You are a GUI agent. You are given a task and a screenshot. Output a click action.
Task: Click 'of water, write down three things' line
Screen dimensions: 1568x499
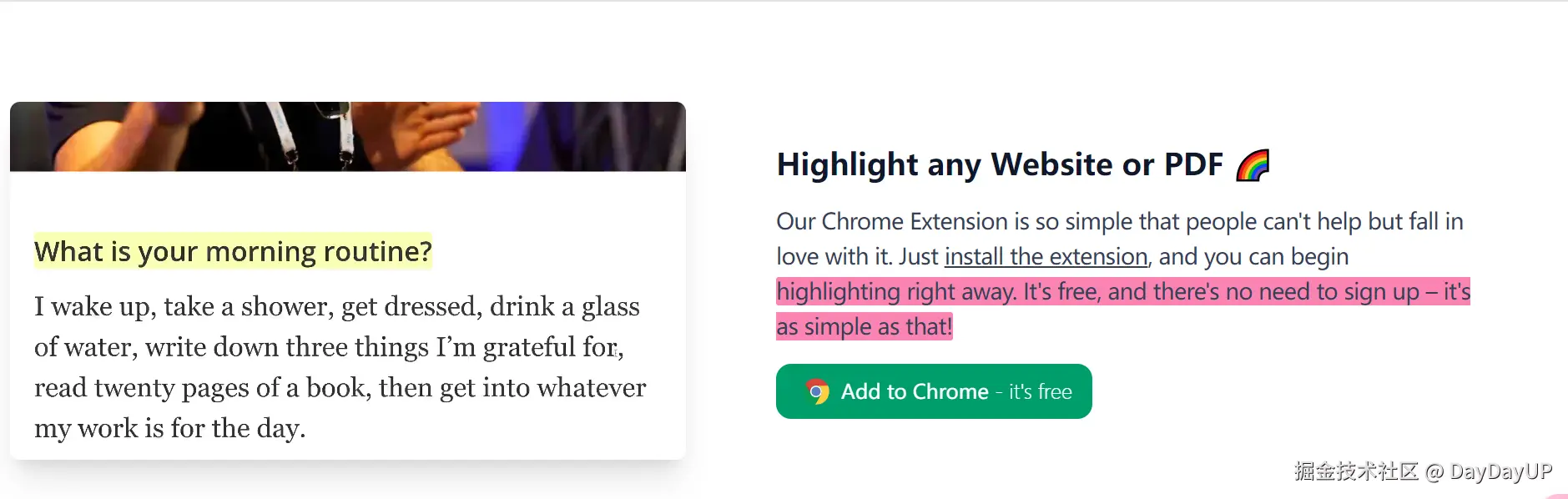click(329, 347)
